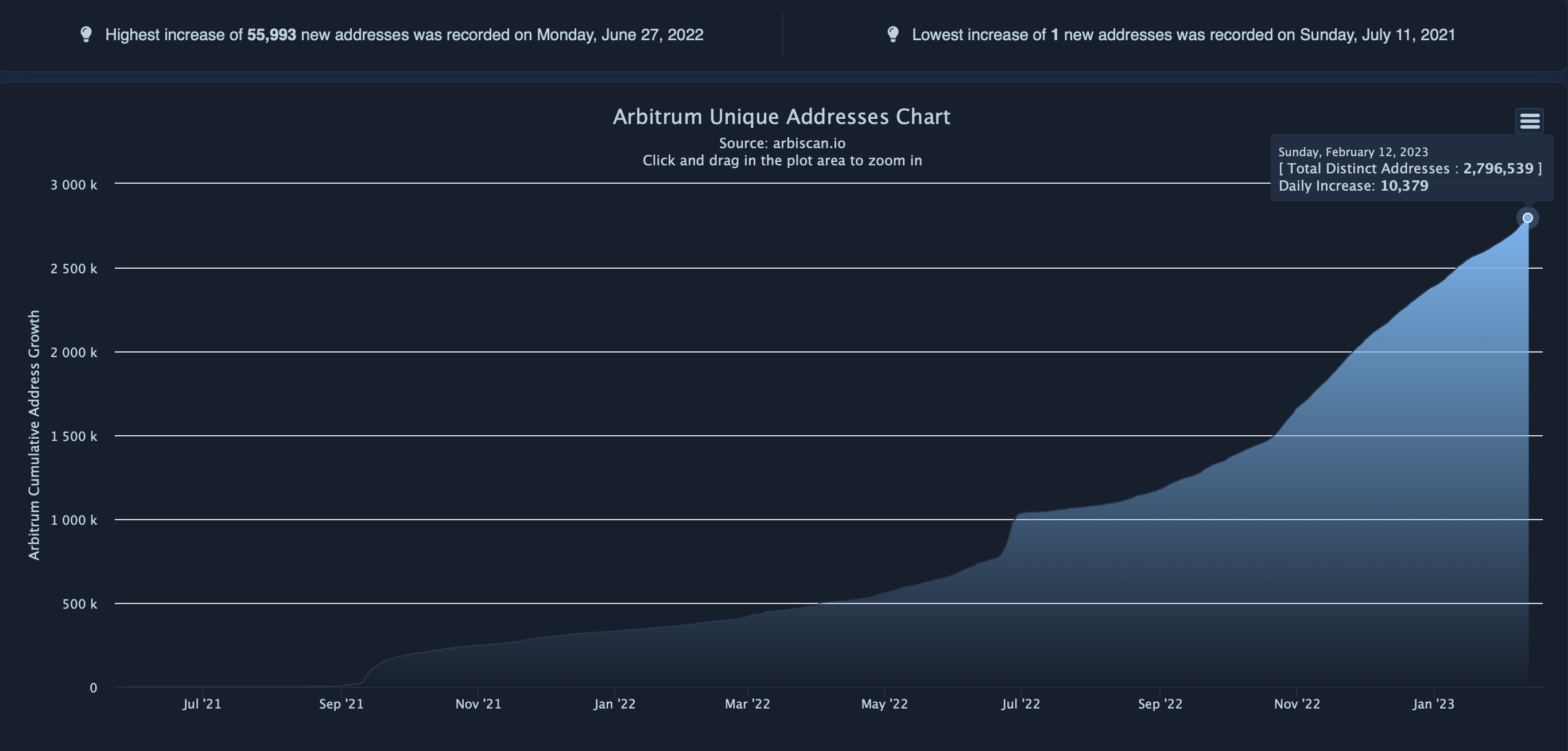
Task: Click the Jul '21 x-axis label
Action: click(201, 704)
